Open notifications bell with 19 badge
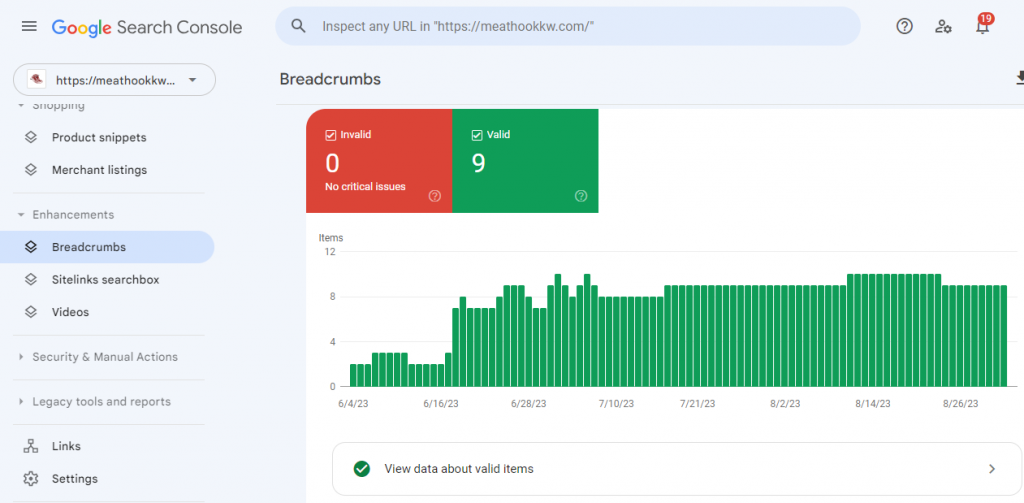The height and width of the screenshot is (503, 1024). tap(983, 25)
